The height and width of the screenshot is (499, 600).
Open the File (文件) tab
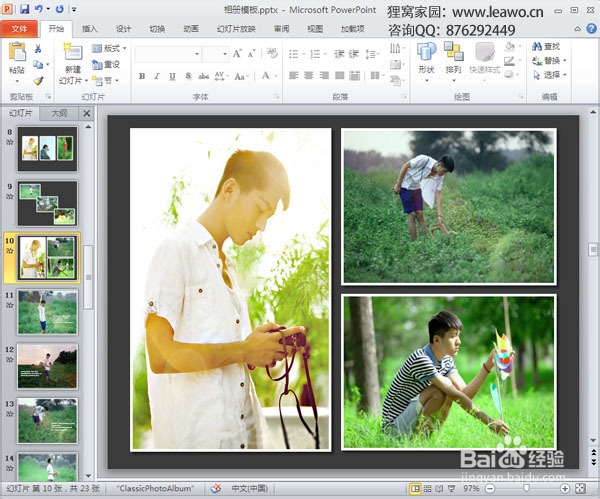tap(19, 29)
